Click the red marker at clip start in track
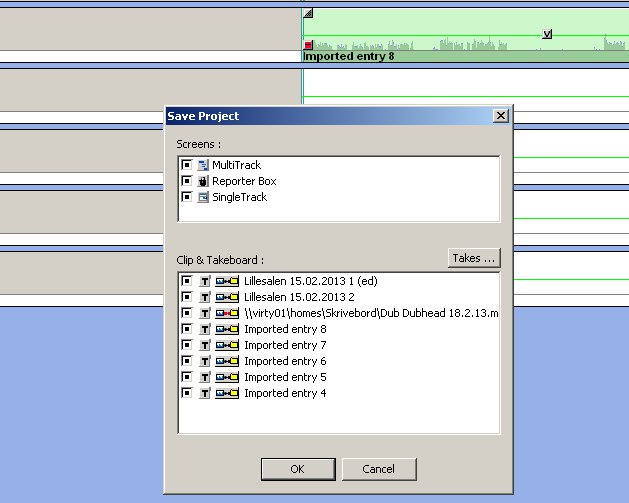 (308, 45)
